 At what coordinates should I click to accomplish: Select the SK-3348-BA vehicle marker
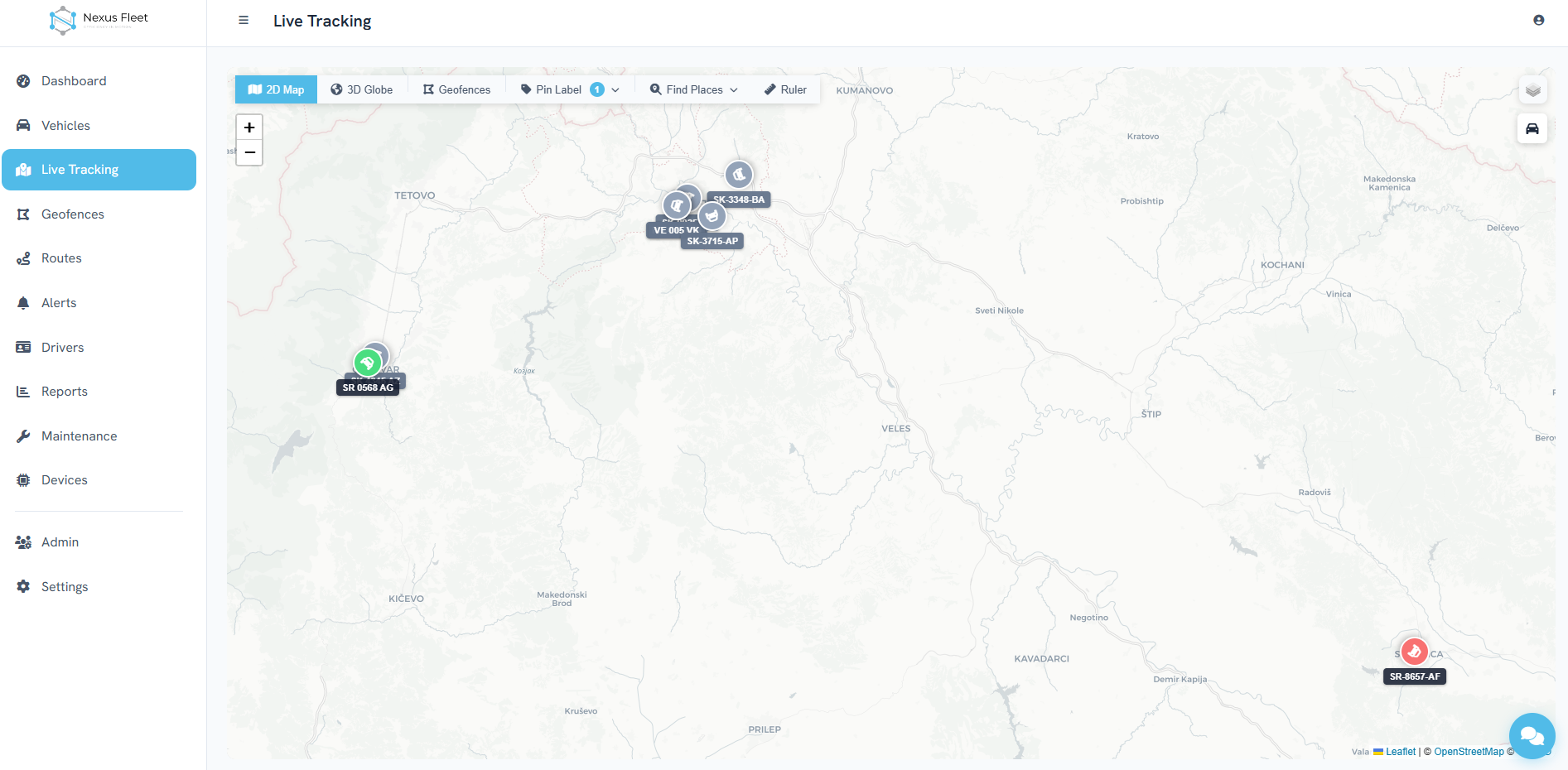(x=739, y=175)
